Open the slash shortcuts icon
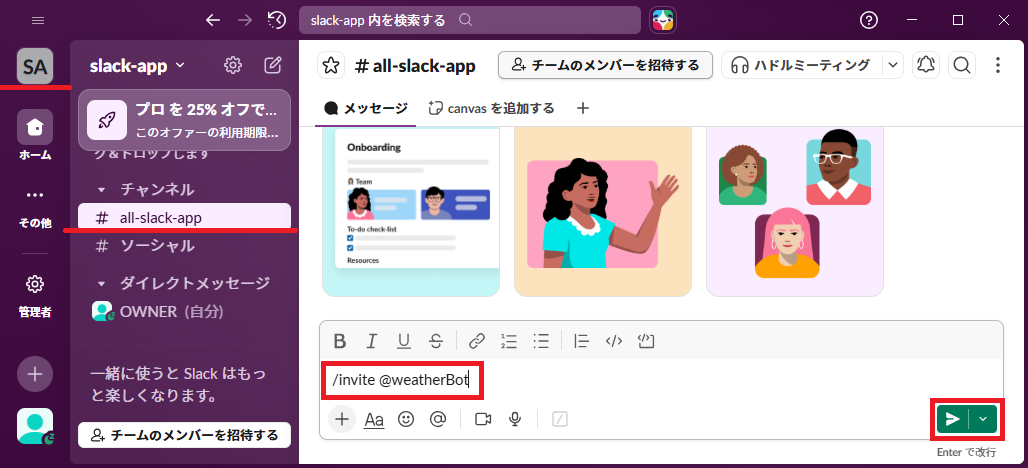 click(x=559, y=419)
